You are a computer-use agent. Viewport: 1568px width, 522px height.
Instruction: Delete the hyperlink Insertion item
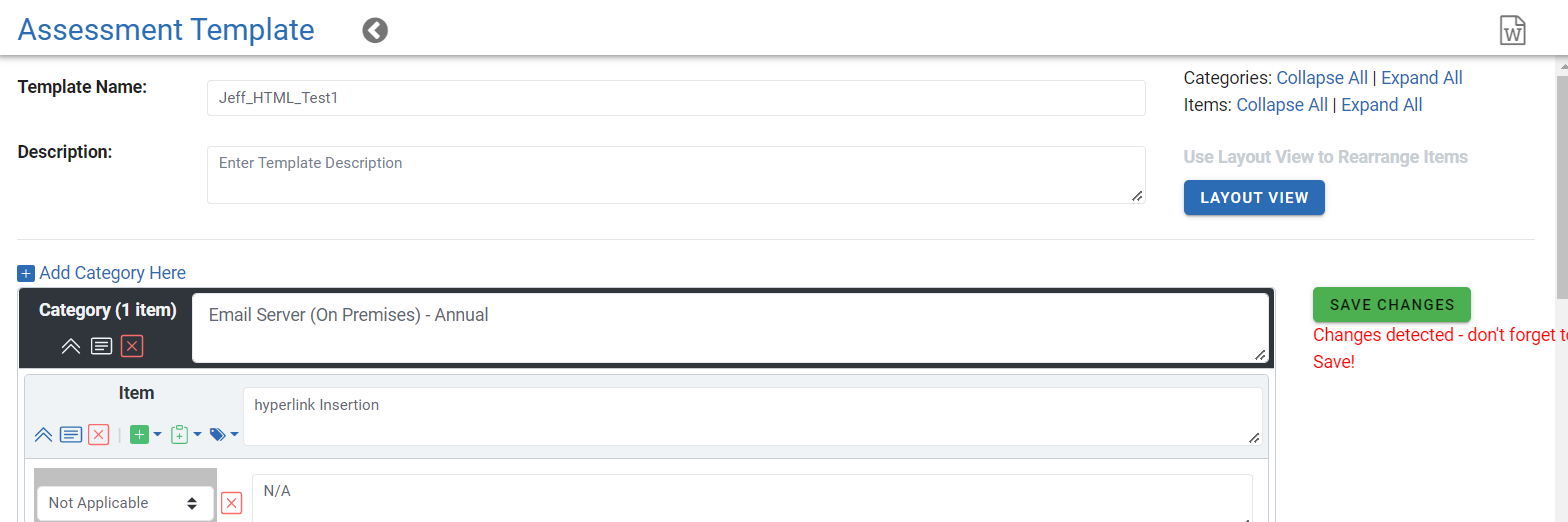pyautogui.click(x=98, y=435)
